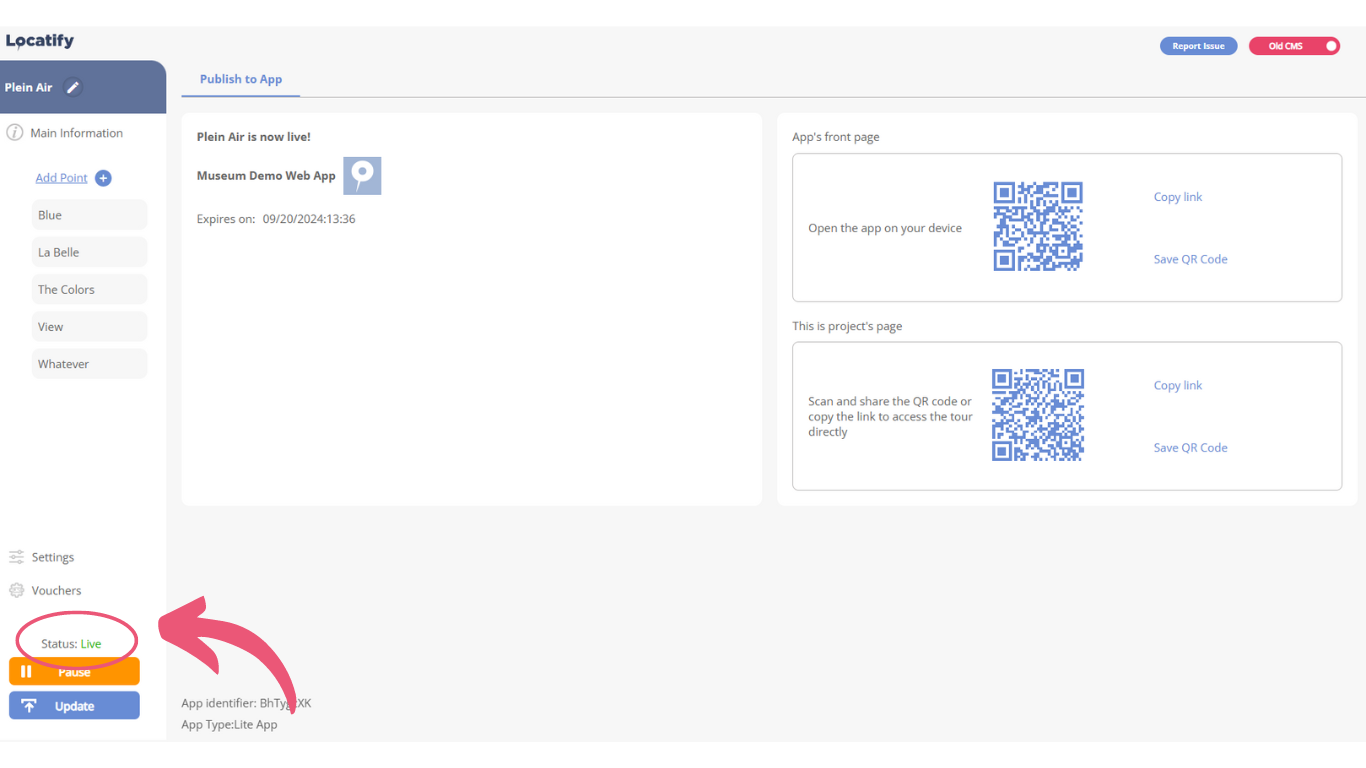Save QR Code for the project's page

1190,448
